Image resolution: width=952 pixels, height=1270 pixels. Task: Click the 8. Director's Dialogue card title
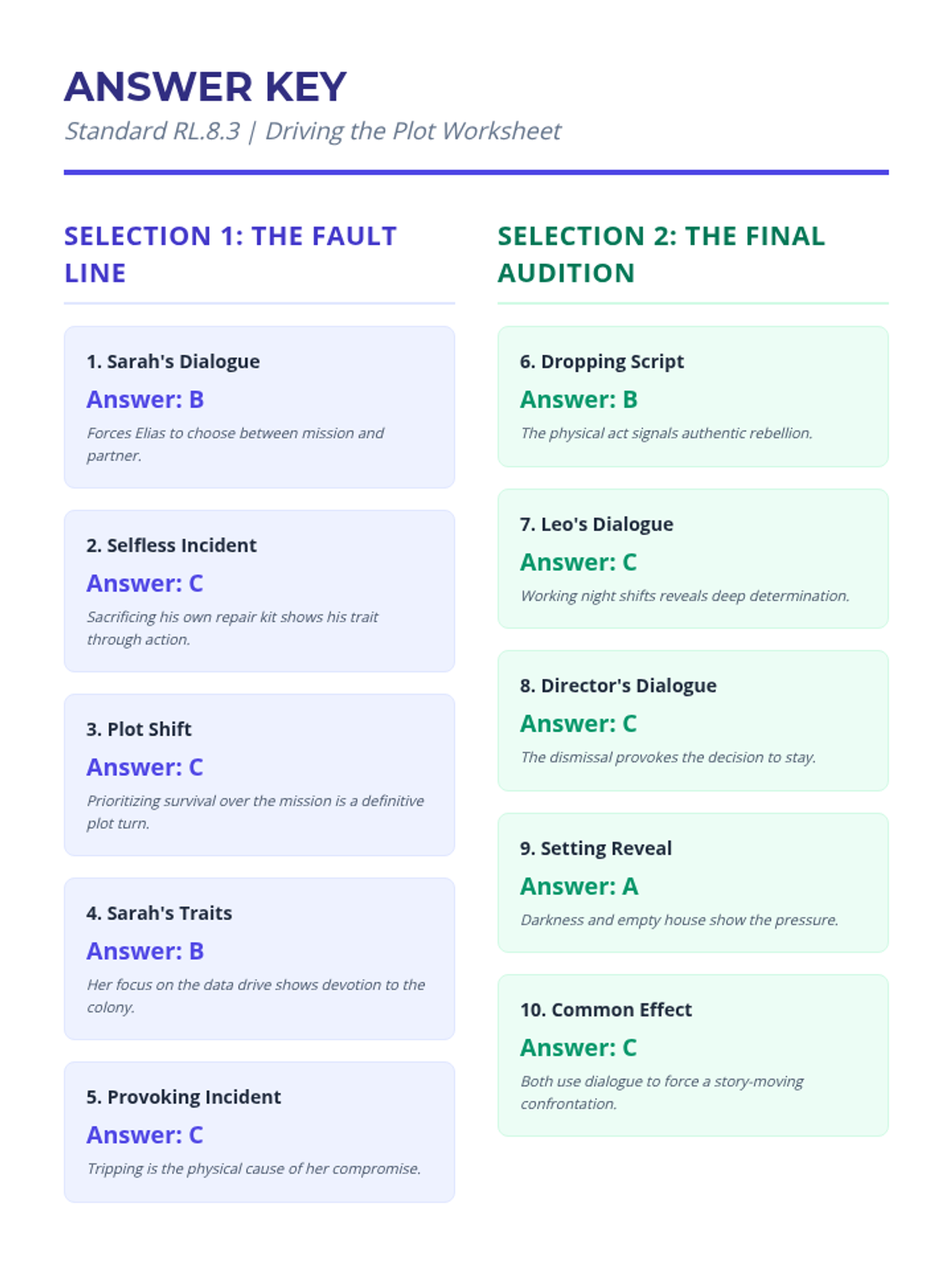pyautogui.click(x=618, y=685)
